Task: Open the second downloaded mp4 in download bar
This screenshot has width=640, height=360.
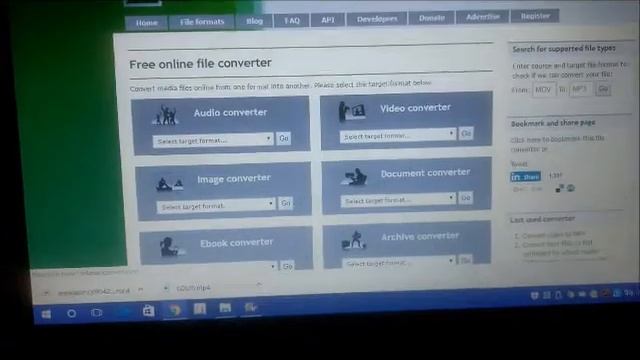Action: pyautogui.click(x=193, y=288)
